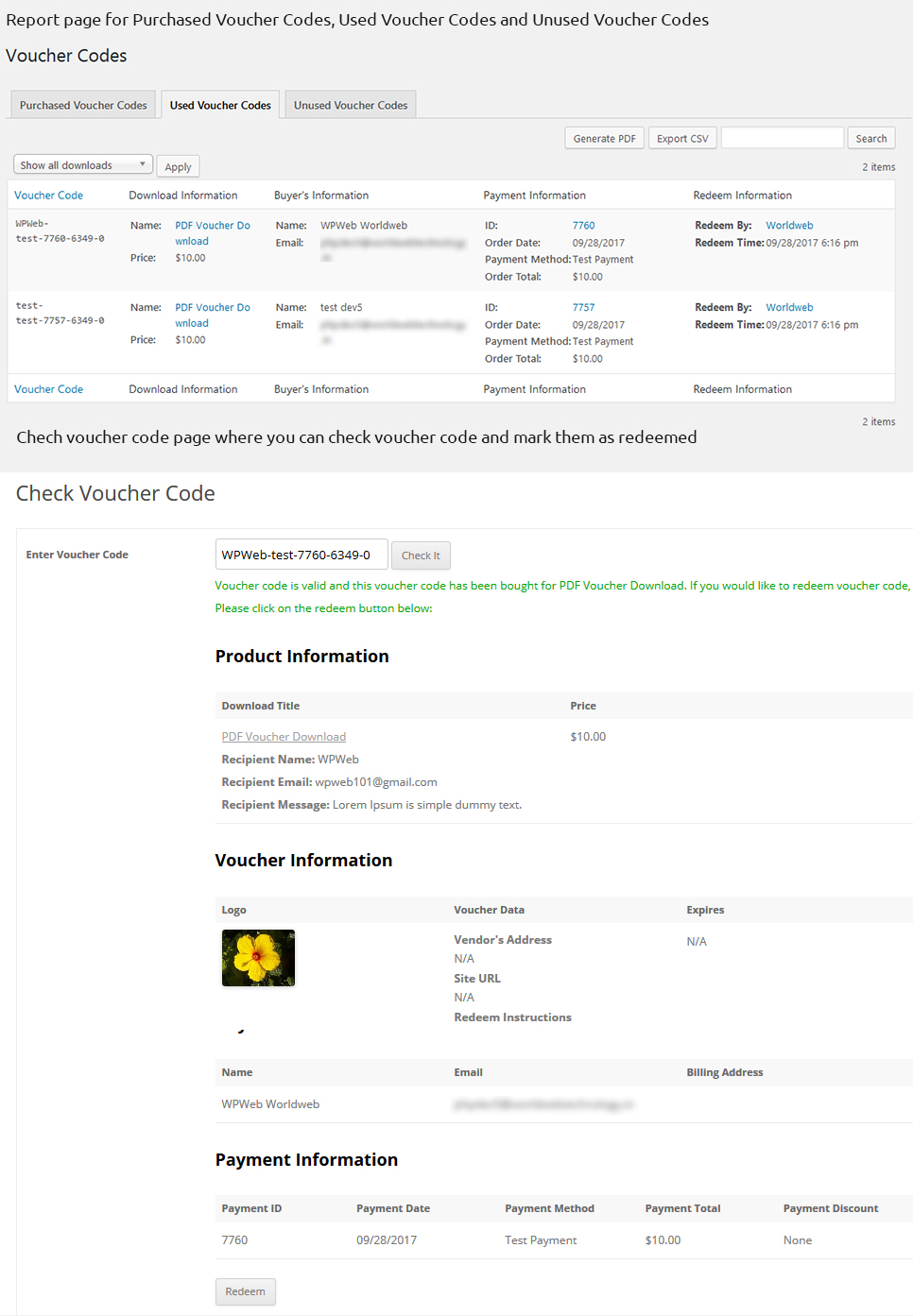Click the Enter Voucher Code input field

(301, 555)
